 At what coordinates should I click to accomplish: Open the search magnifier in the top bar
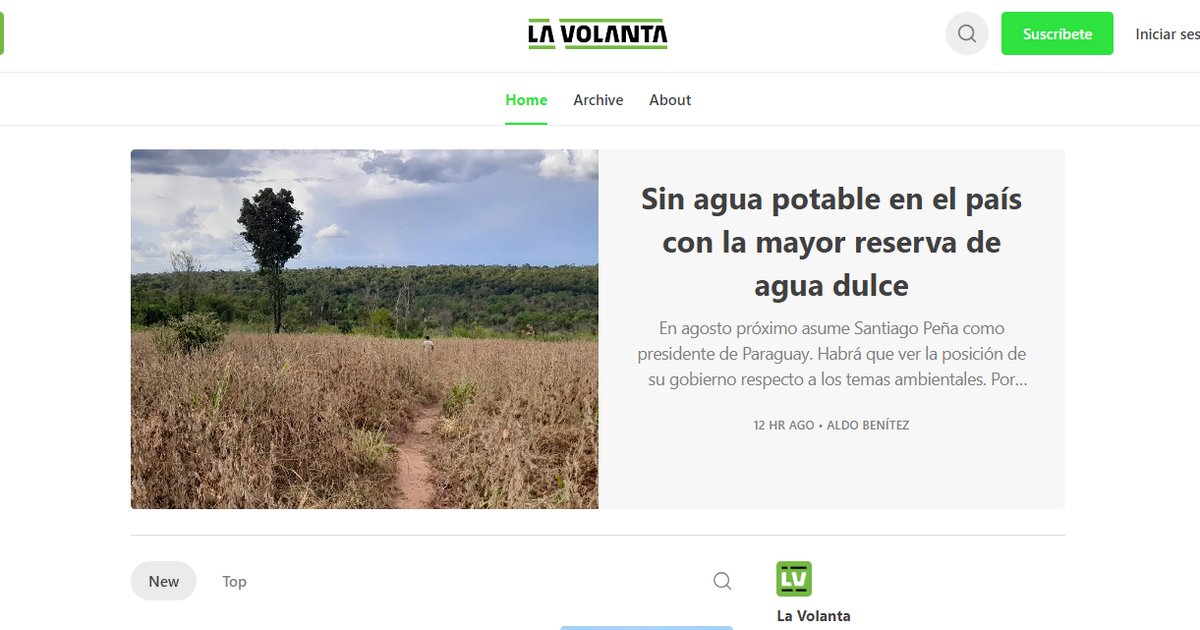pos(966,33)
